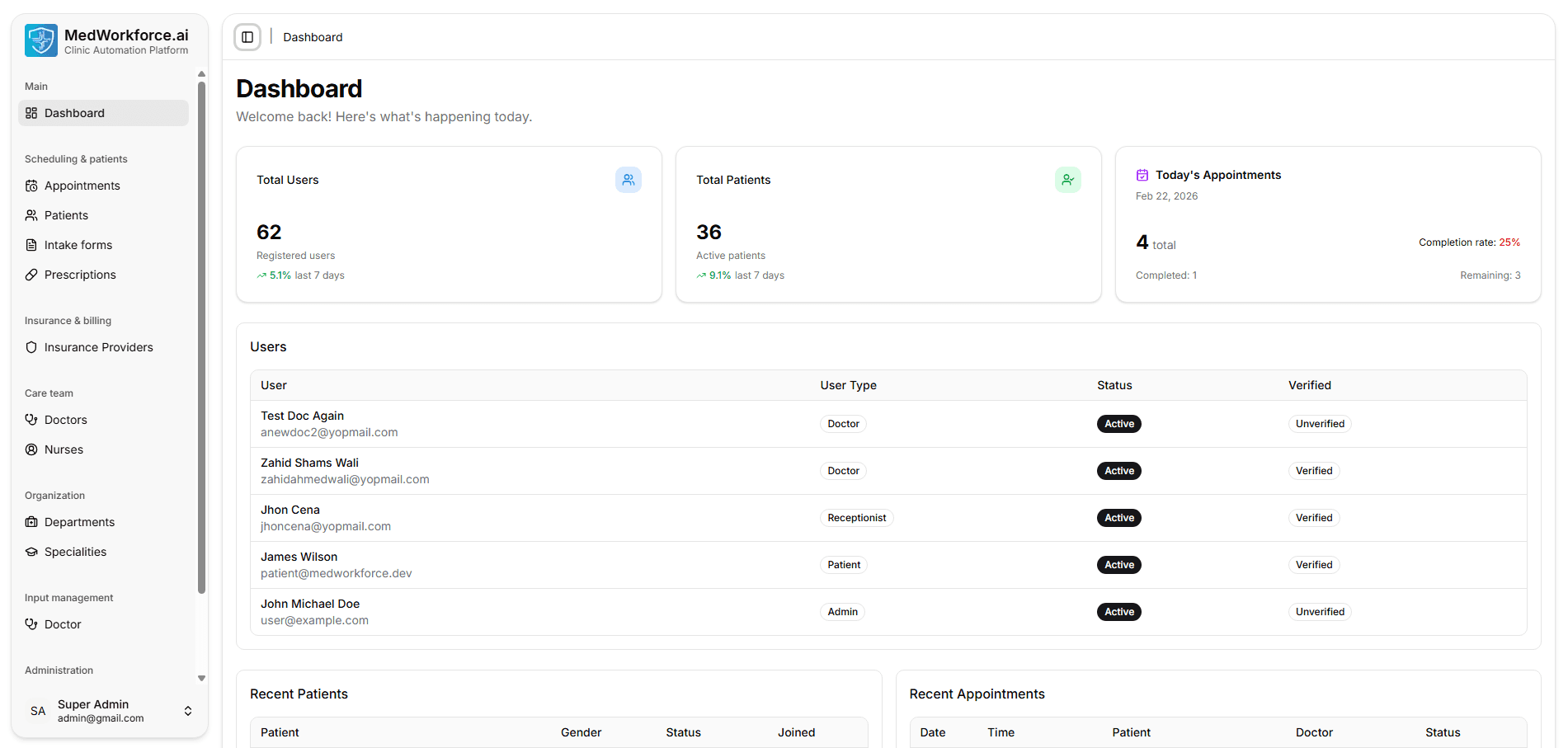Collapse the sidebar using the panel toggle icon
This screenshot has height=748, width=1568.
[x=247, y=36]
